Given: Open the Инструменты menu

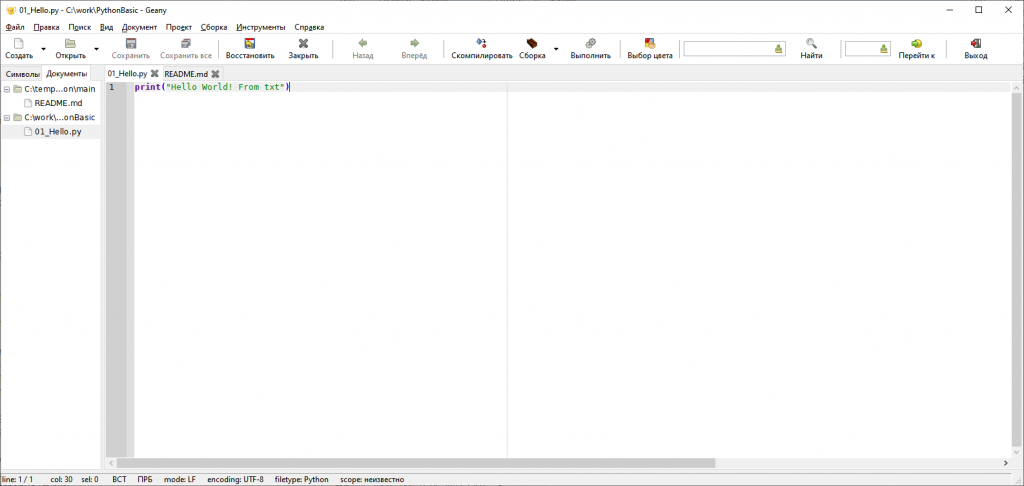Looking at the screenshot, I should point(261,27).
